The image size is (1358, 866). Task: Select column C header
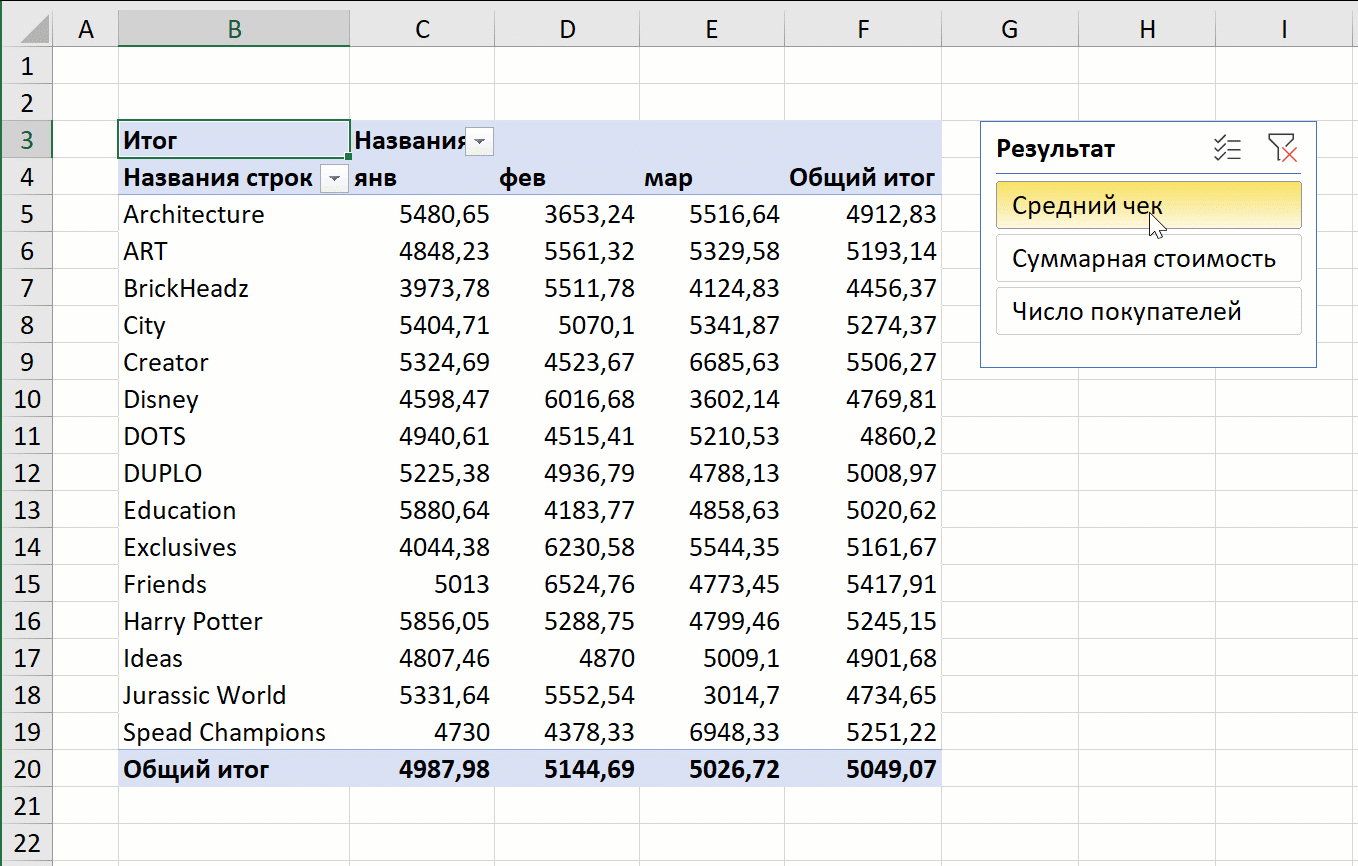pos(422,30)
